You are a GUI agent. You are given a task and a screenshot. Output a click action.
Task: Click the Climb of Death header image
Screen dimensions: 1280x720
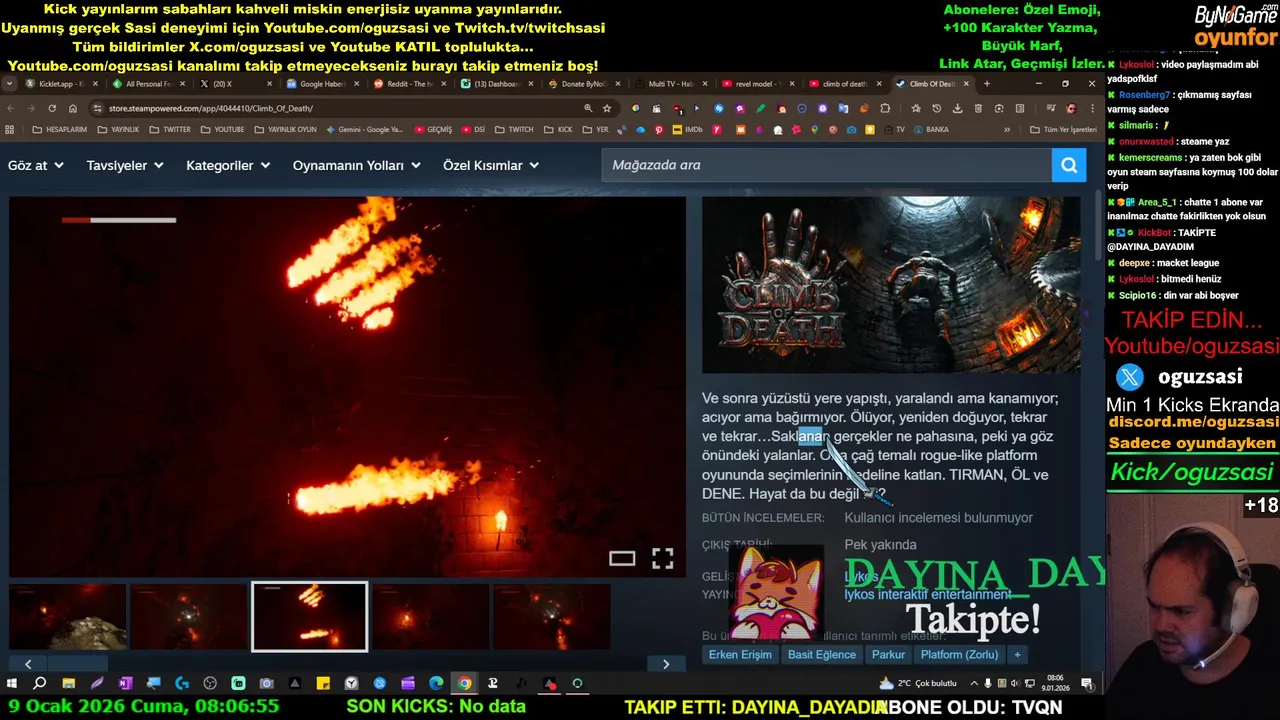pos(891,284)
